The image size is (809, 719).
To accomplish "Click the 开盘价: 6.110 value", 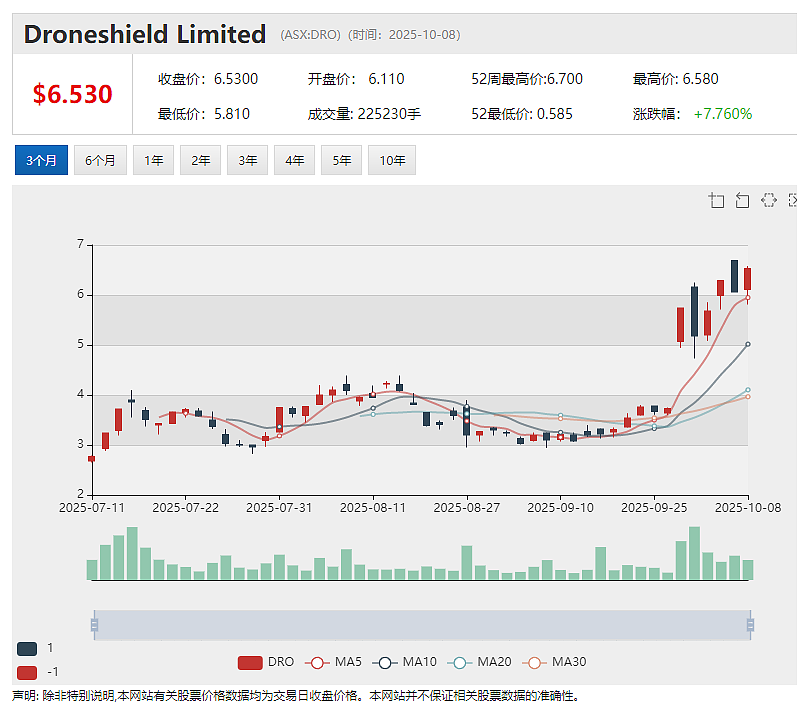I will pos(356,79).
